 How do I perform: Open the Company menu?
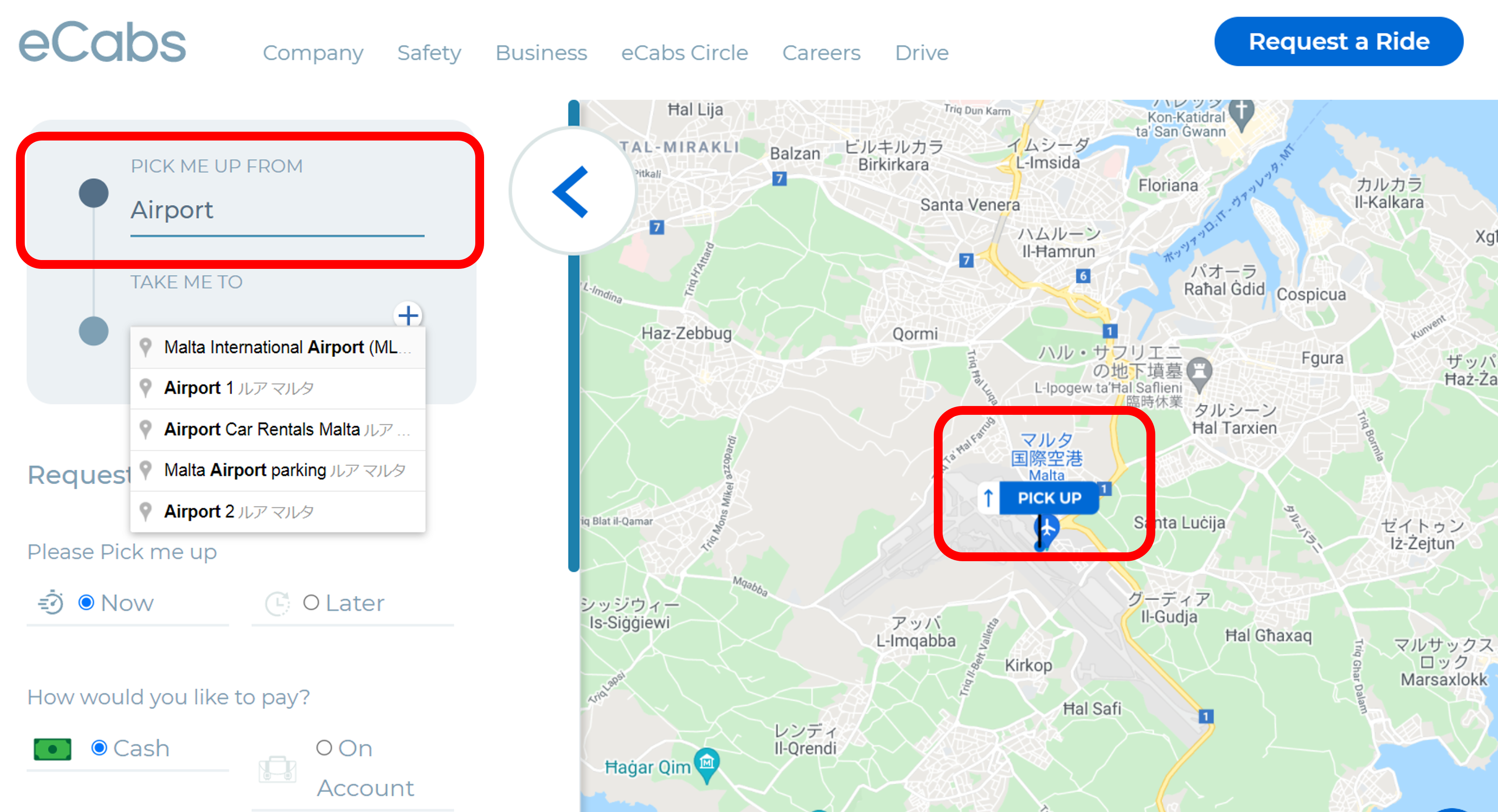click(313, 53)
